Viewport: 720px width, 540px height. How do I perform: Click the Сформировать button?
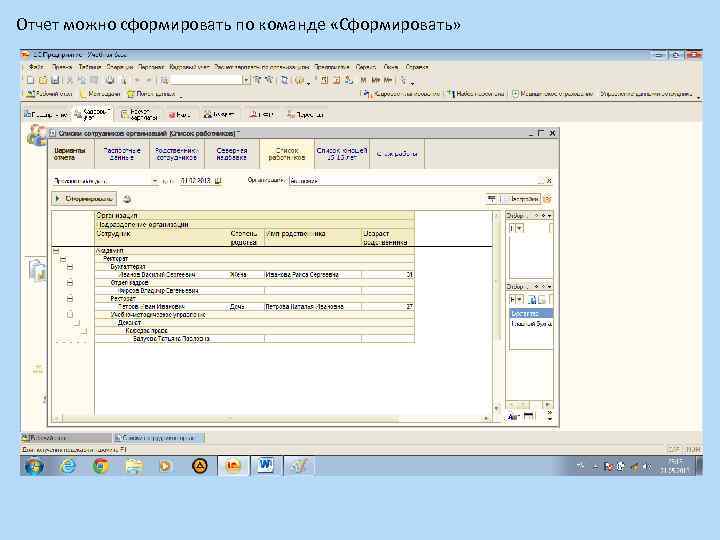84,199
